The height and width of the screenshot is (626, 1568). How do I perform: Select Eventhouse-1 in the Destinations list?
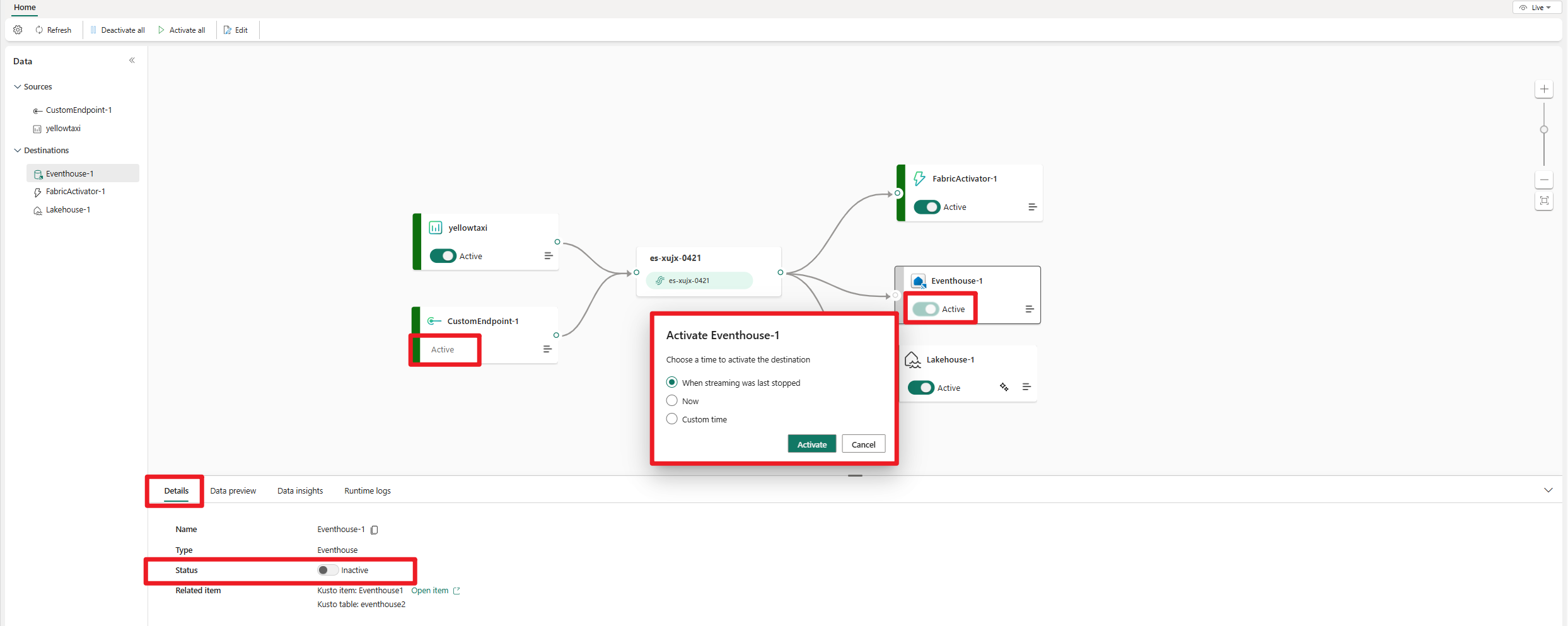tap(83, 173)
